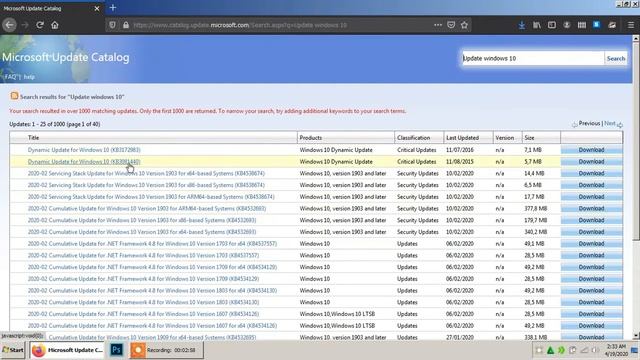Click the taskbar clock
Screen dimensions: 640x360
click(x=616, y=350)
